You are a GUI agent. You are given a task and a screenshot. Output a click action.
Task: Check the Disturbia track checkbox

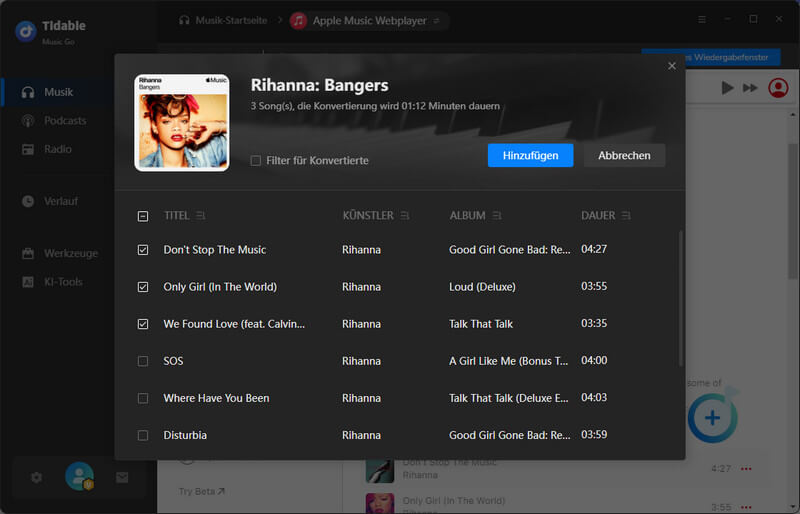point(143,435)
